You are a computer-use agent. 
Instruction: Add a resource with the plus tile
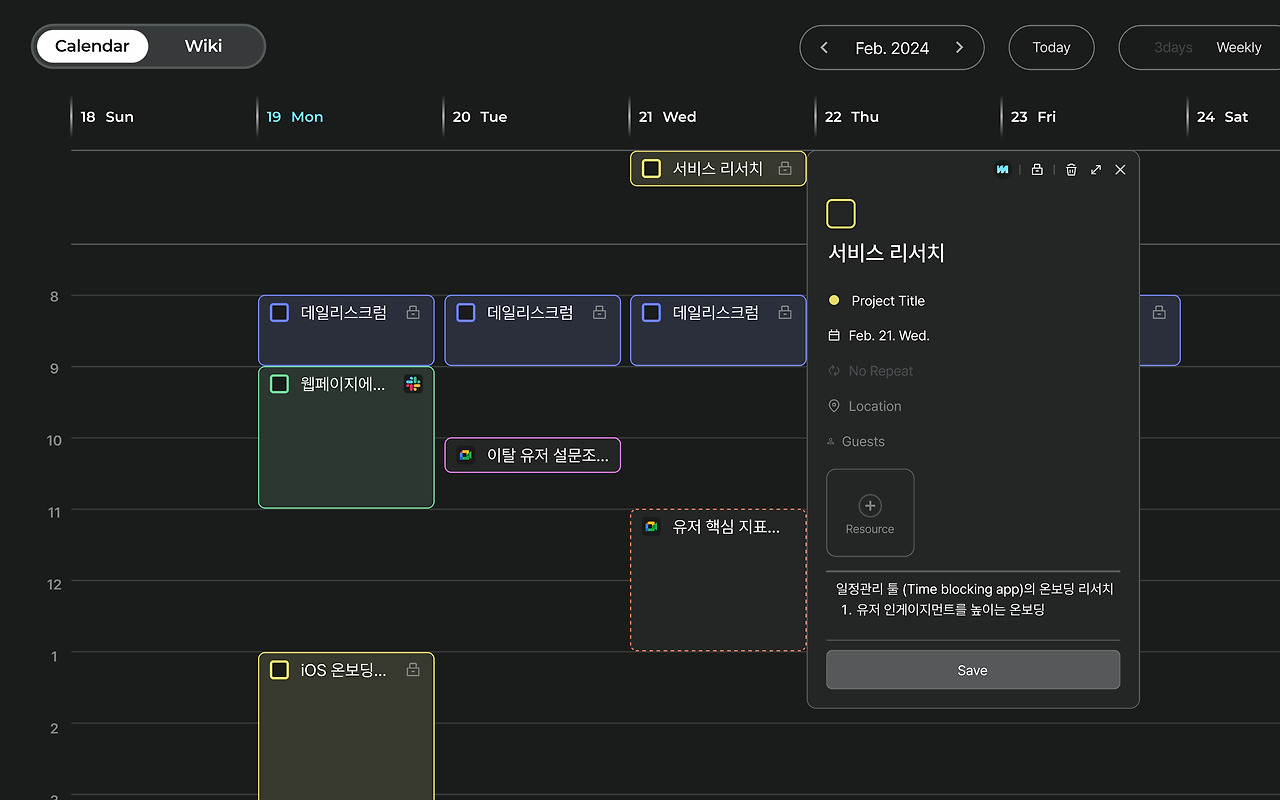870,513
